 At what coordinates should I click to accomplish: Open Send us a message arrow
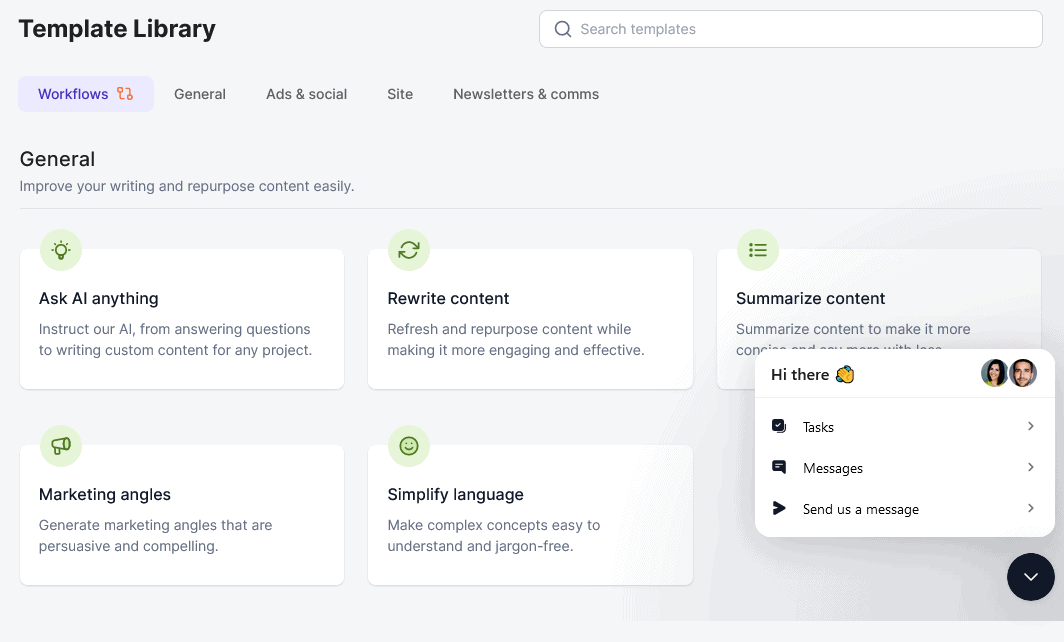click(x=1030, y=508)
